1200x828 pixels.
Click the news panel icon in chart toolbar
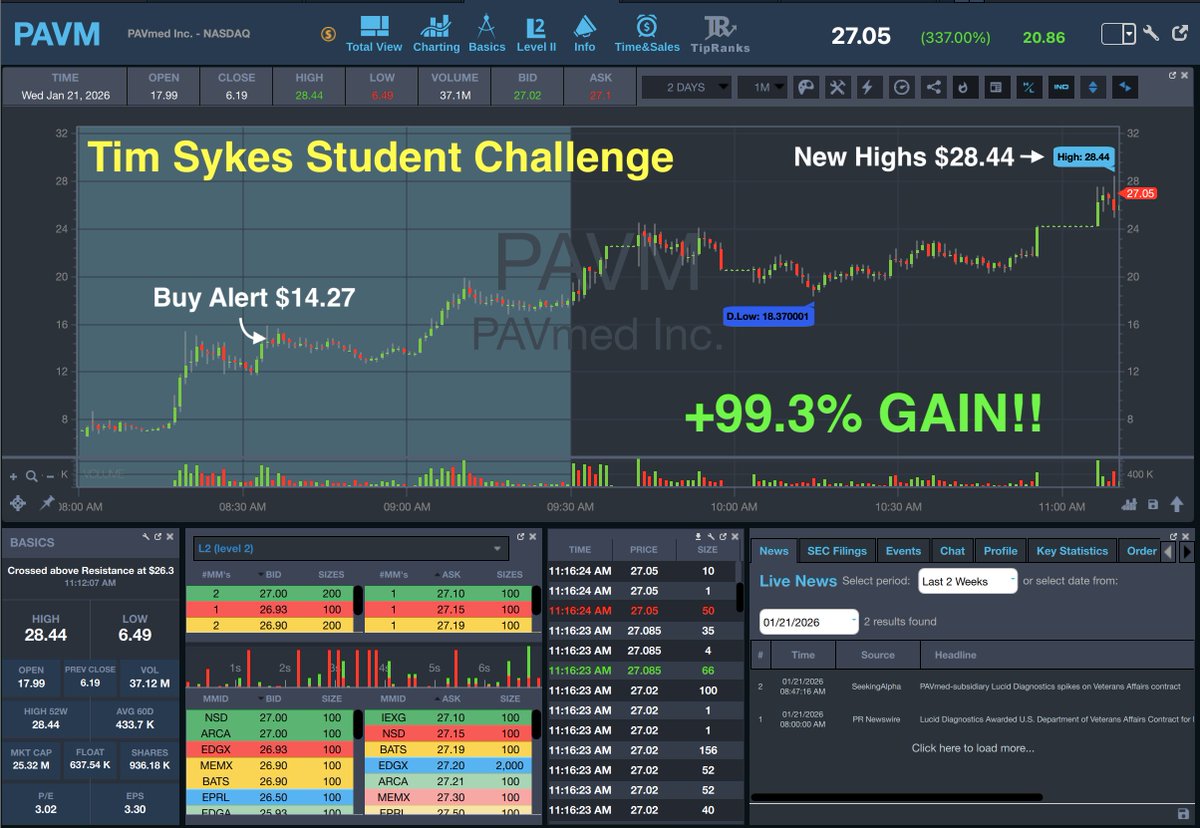tap(995, 87)
